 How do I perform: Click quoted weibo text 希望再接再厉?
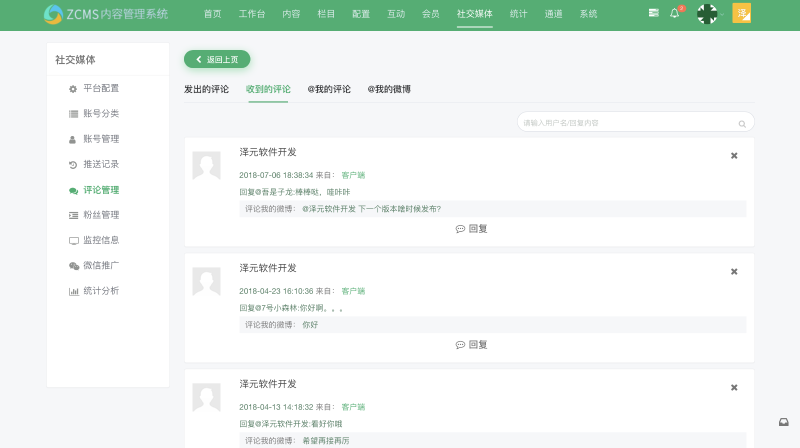(x=326, y=440)
